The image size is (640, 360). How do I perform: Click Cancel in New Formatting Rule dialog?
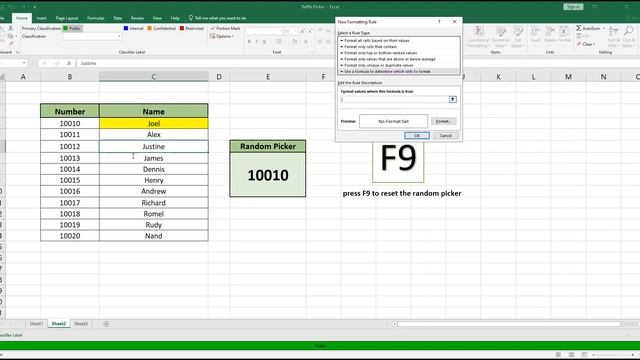(x=446, y=136)
